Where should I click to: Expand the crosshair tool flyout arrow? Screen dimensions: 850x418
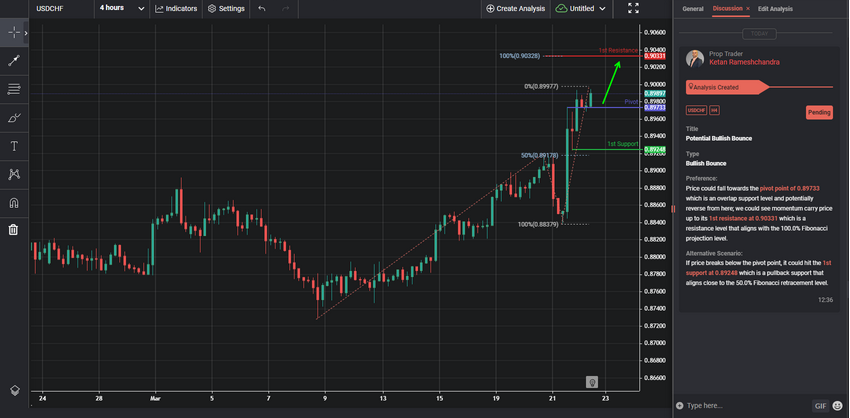(26, 33)
